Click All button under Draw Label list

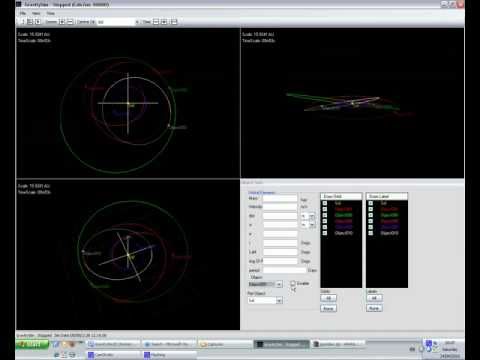(374, 298)
